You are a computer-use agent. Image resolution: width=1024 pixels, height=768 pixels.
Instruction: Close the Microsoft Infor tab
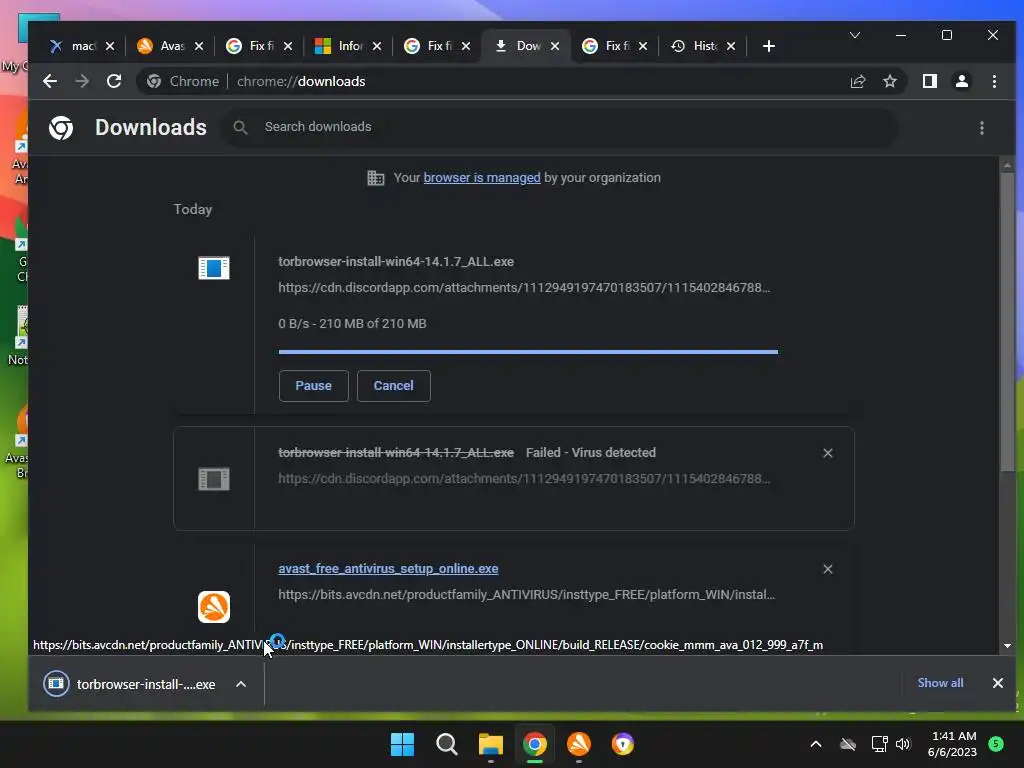[376, 46]
